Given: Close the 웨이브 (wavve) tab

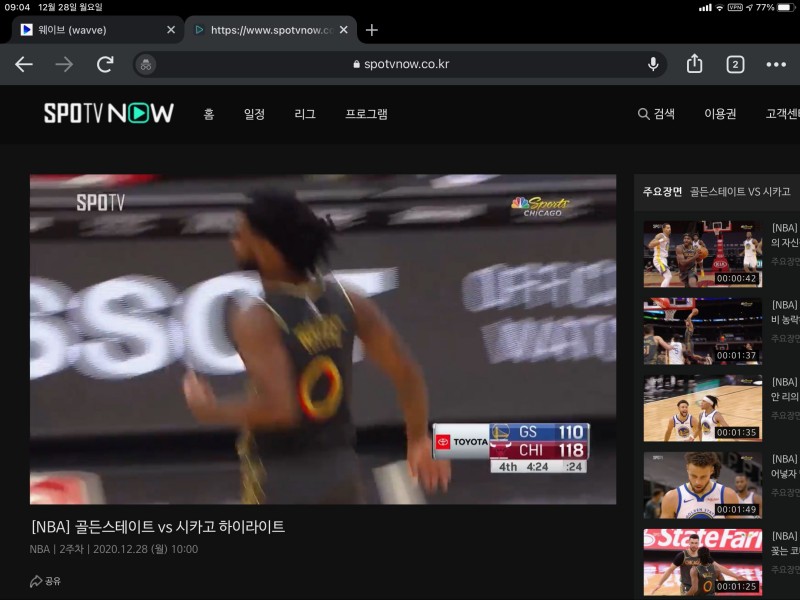Looking at the screenshot, I should 170,30.
